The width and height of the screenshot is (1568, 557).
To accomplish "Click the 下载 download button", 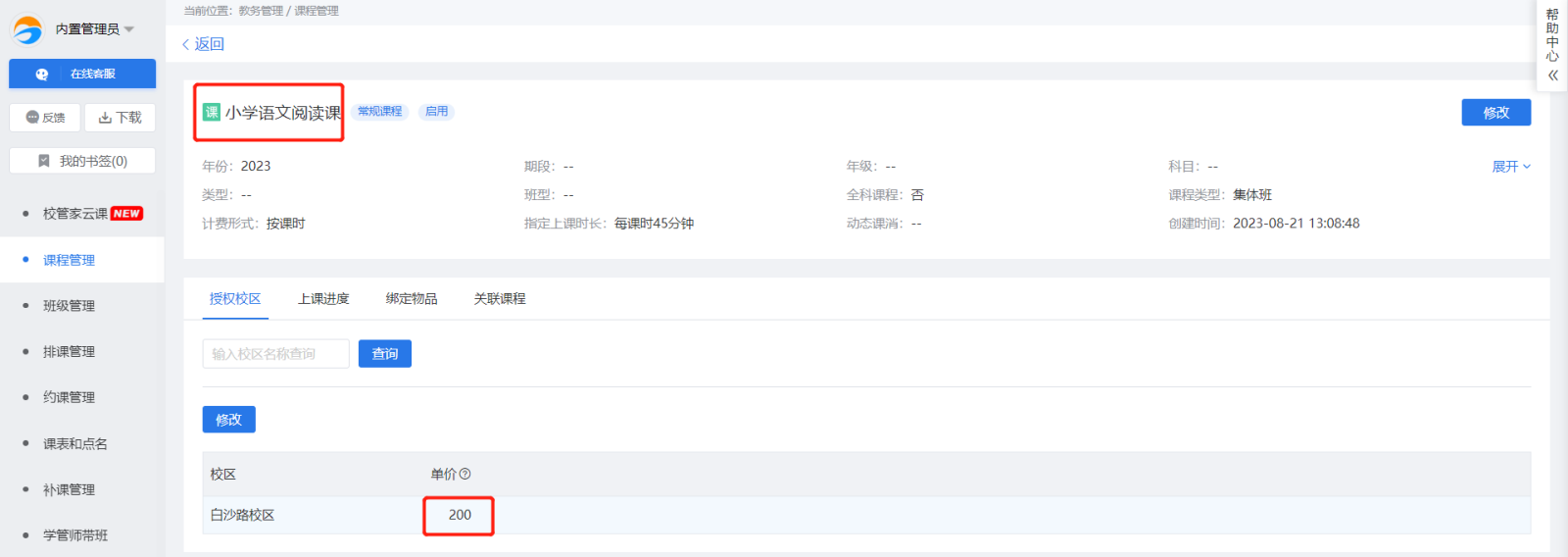I will click(120, 118).
